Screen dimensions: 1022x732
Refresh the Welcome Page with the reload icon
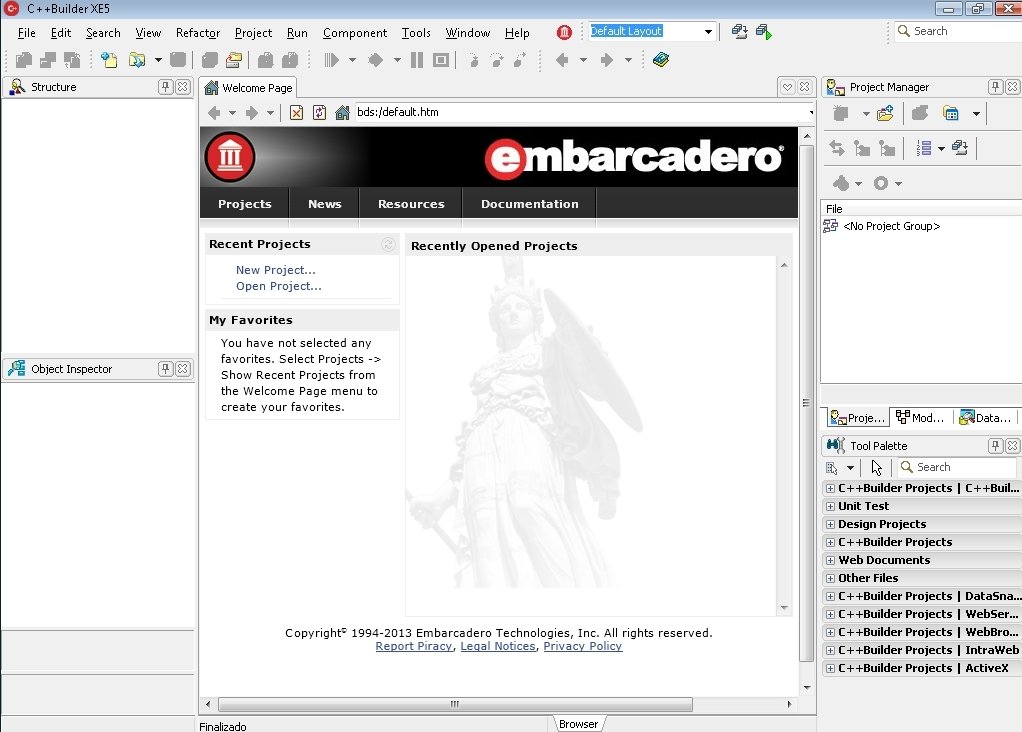coord(319,113)
